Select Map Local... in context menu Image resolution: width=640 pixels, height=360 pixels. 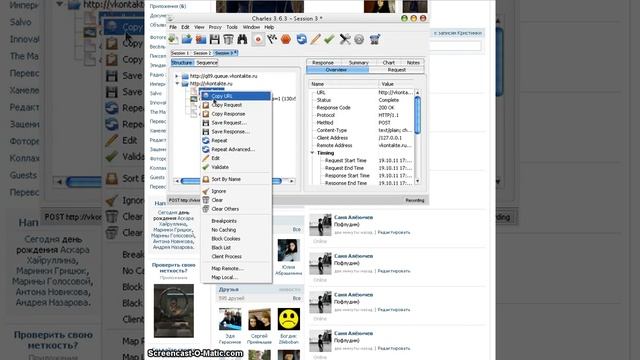[236, 278]
